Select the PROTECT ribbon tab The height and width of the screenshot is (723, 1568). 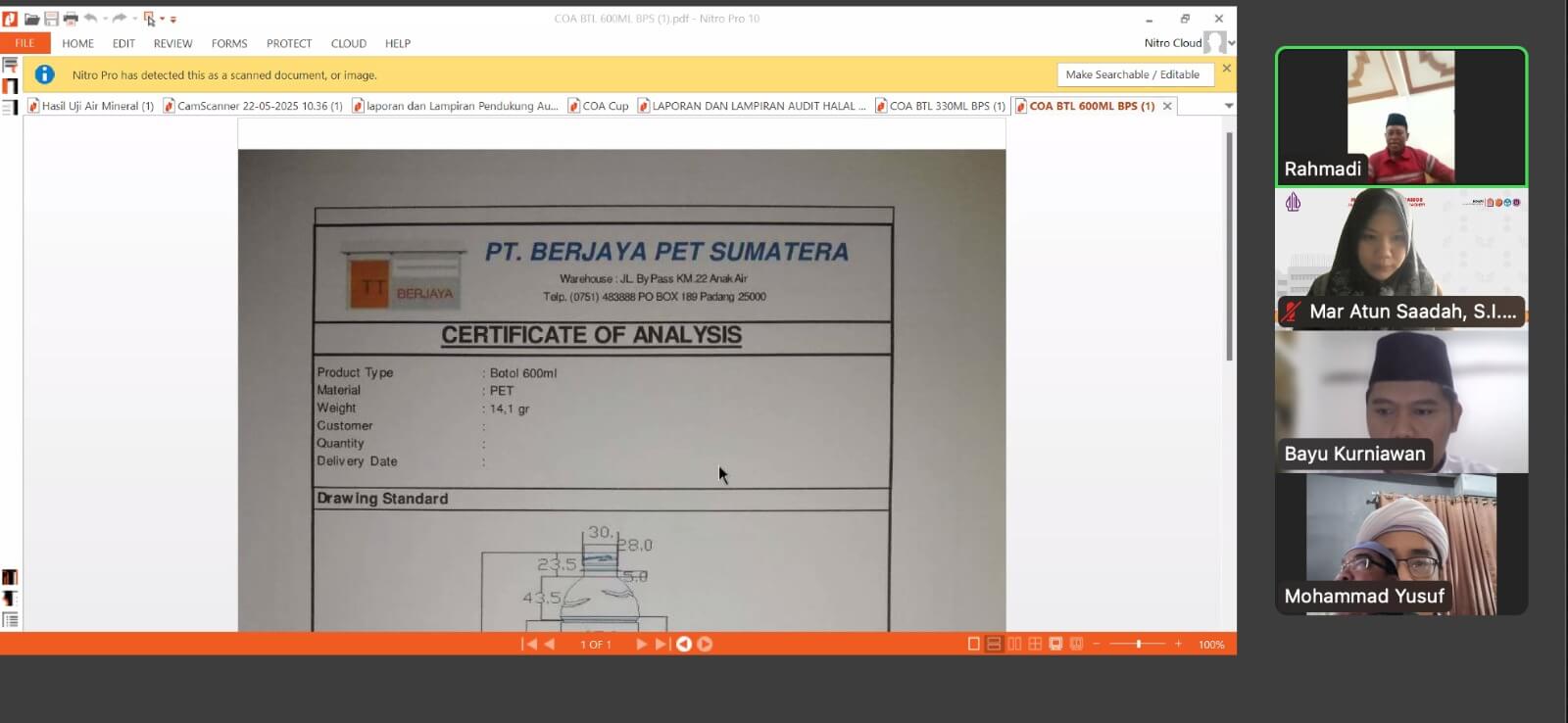tap(289, 43)
